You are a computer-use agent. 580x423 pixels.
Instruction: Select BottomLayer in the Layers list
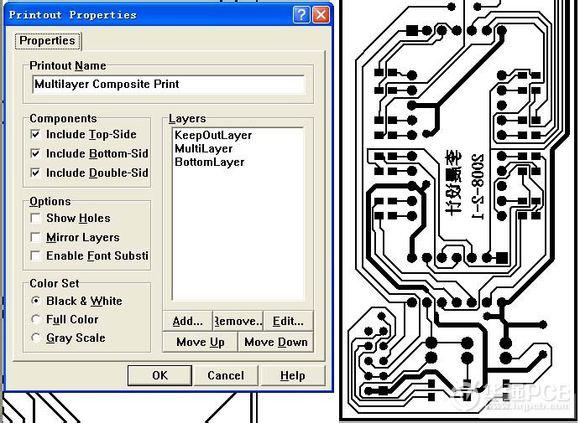click(x=209, y=162)
